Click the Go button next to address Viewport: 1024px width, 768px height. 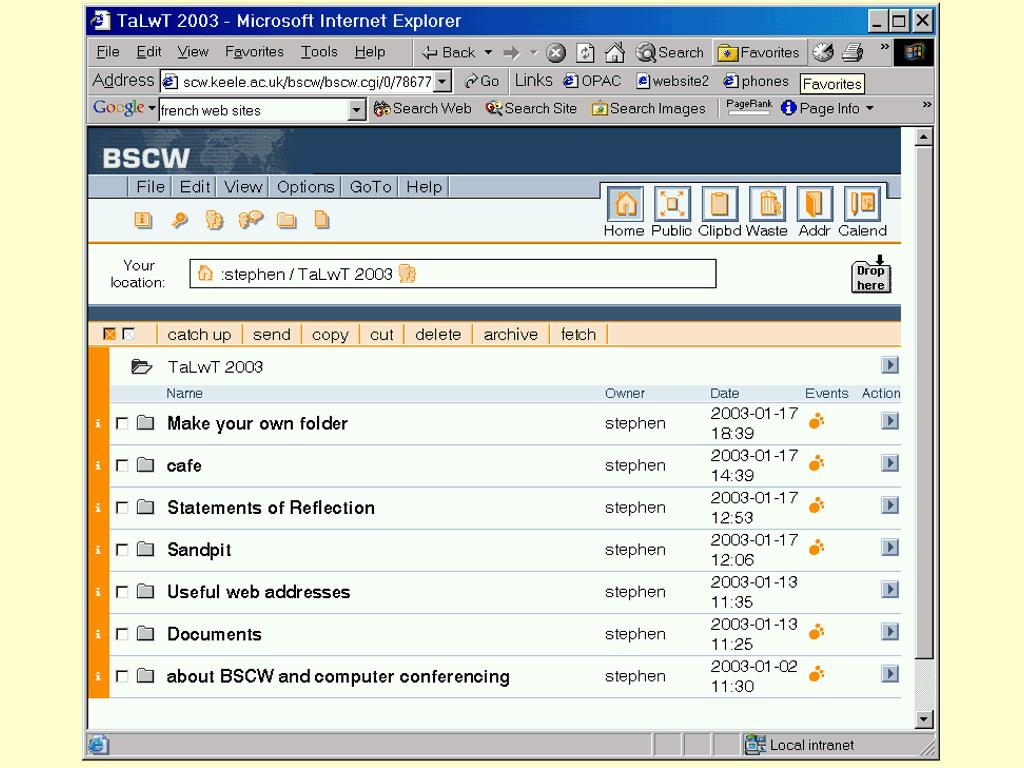482,82
